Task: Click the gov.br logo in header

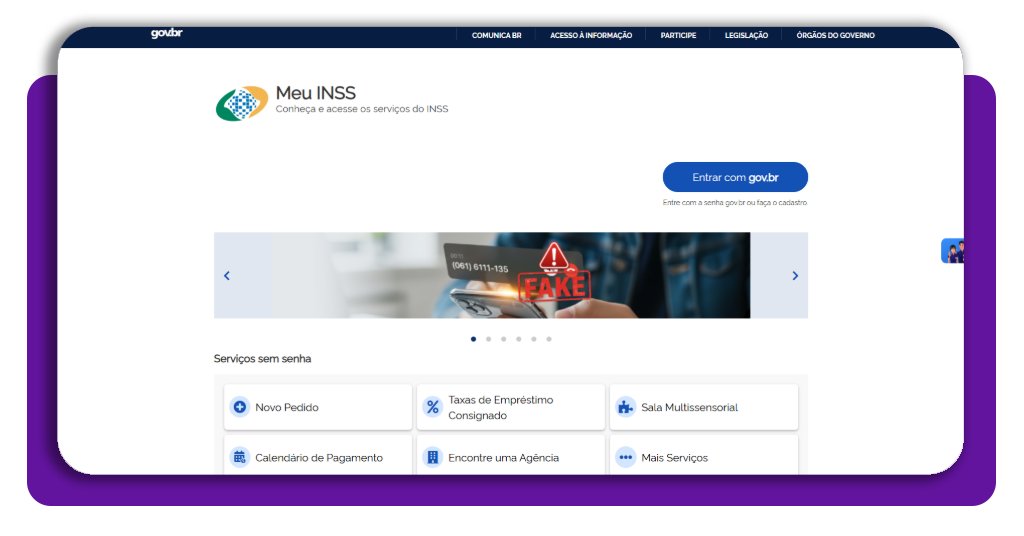Action: [x=166, y=33]
